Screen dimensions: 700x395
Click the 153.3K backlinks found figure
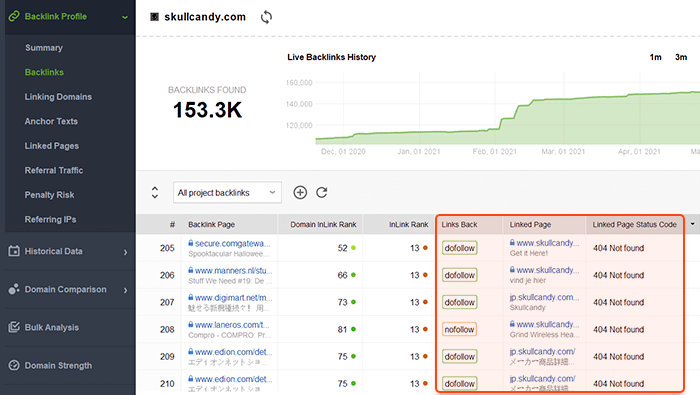207,110
